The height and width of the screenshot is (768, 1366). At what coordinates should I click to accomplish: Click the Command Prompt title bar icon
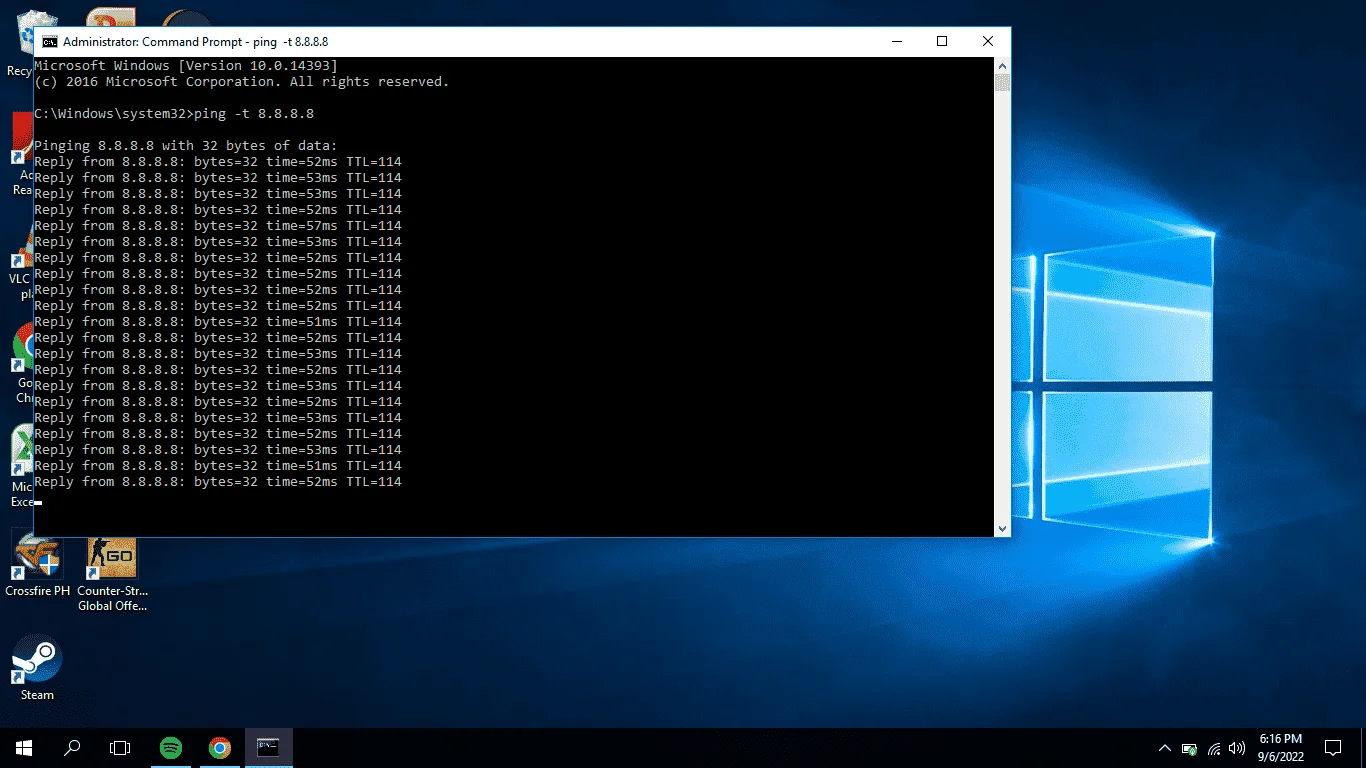coord(49,42)
